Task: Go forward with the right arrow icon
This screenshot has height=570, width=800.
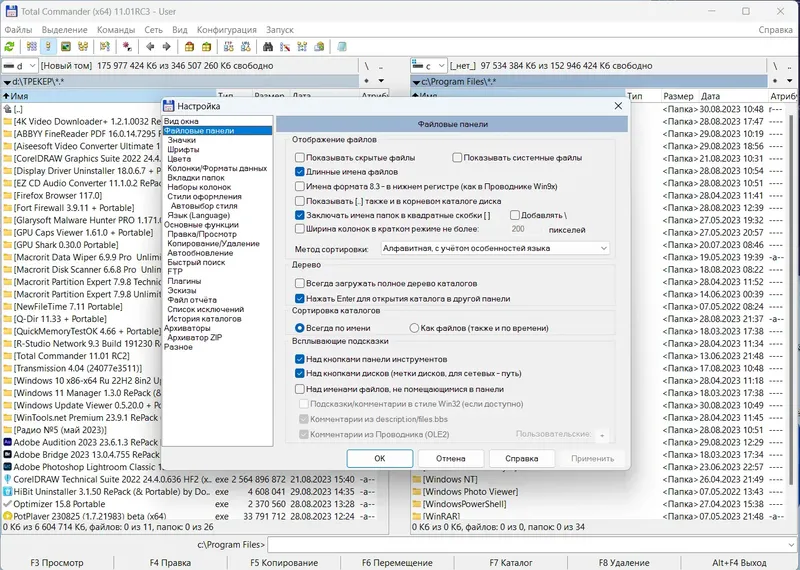Action: [166, 47]
